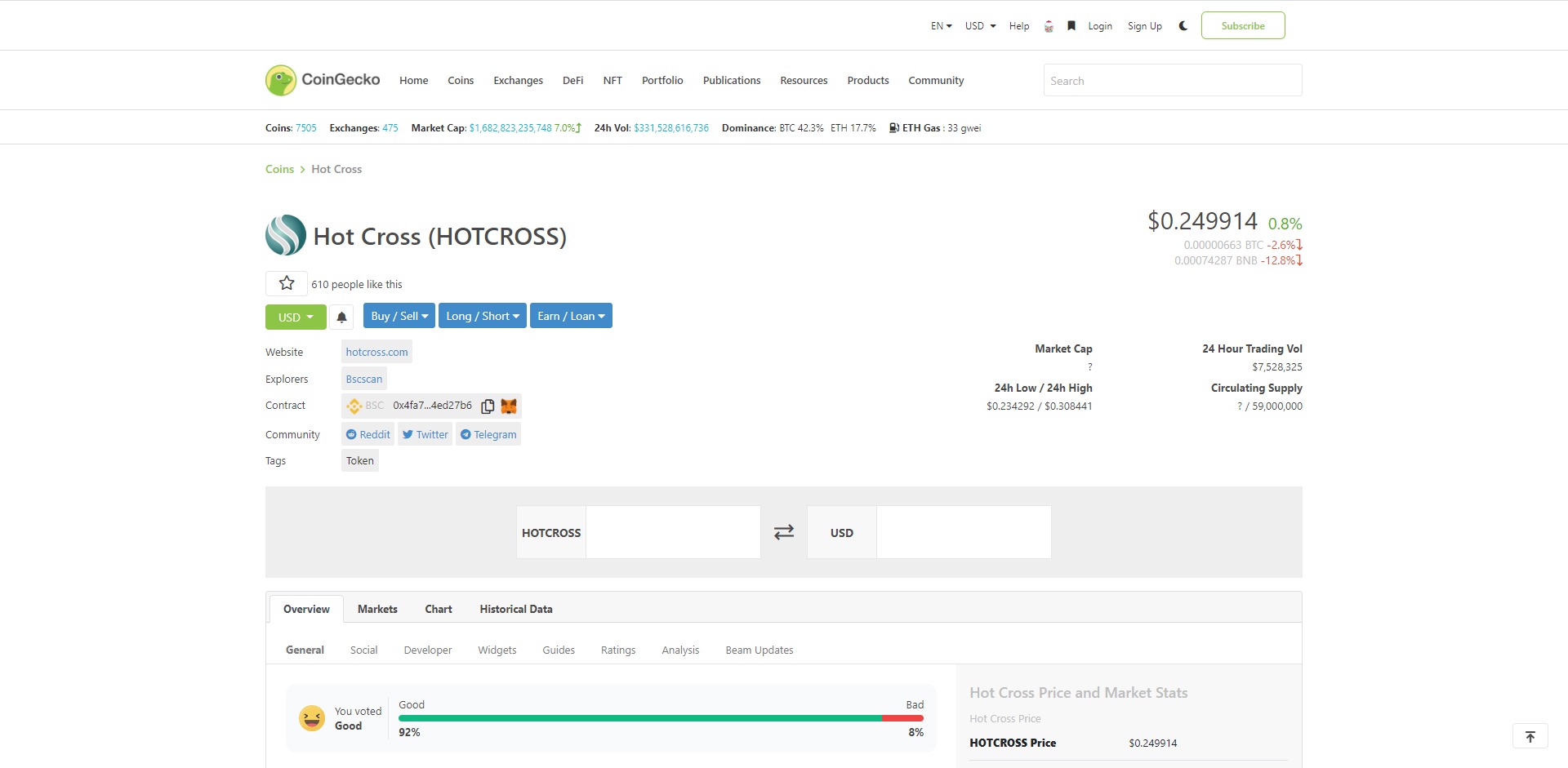Copy the contract address using the copy icon
Viewport: 1568px width, 768px height.
(x=488, y=406)
